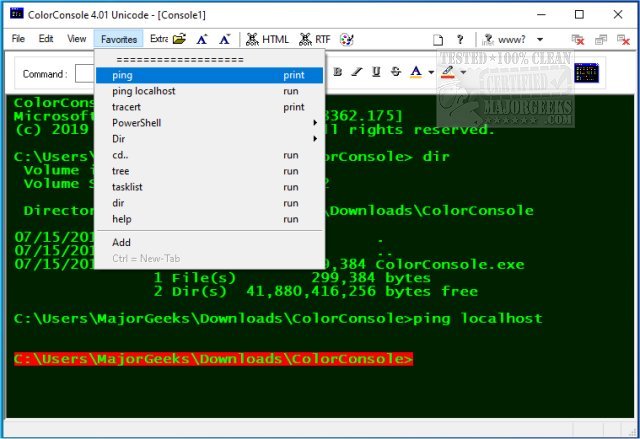Viewport: 640px width, 439px height.
Task: Open the color palette icon
Action: (x=347, y=40)
